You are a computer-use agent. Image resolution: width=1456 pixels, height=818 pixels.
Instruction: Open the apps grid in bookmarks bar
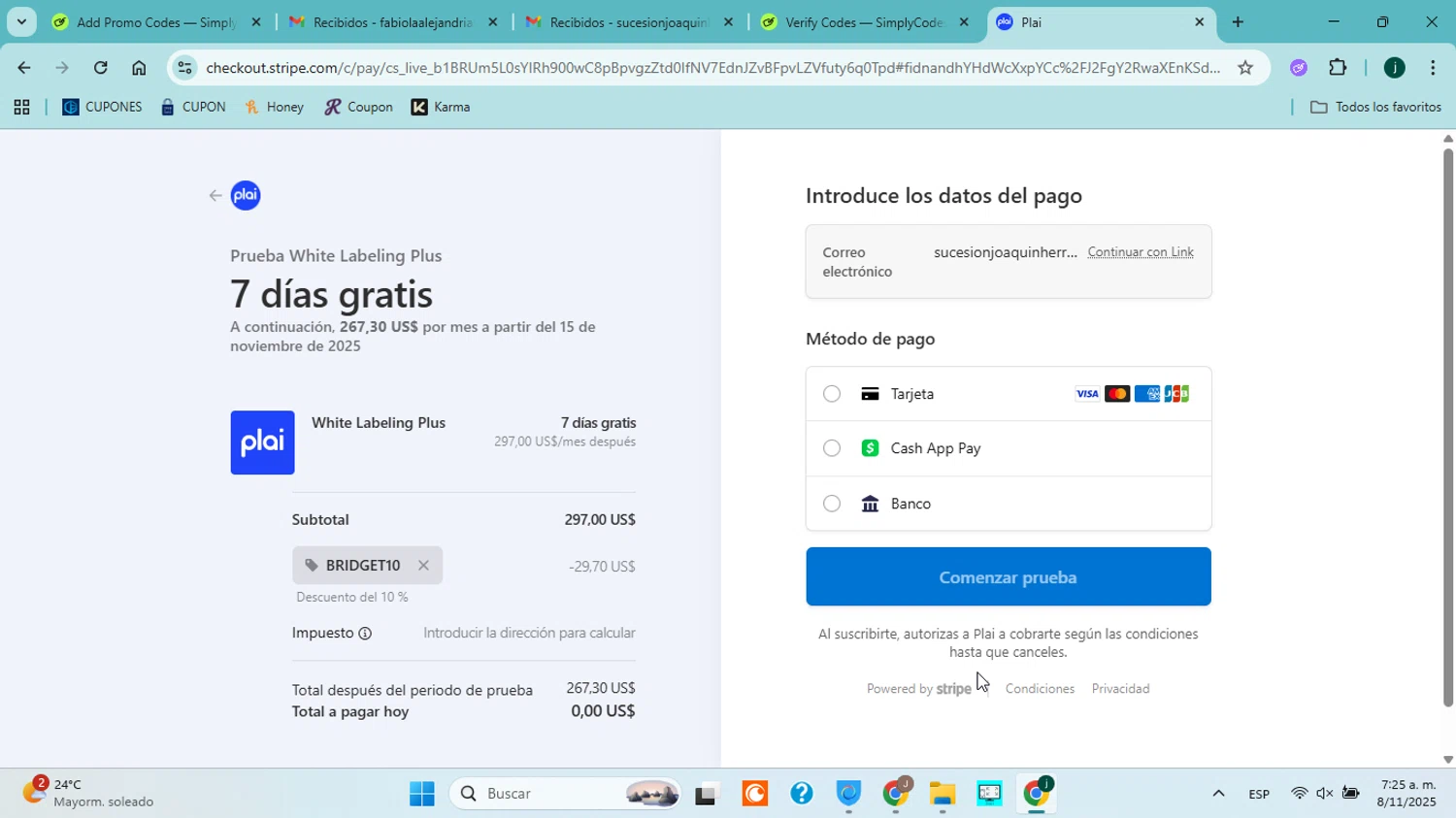click(21, 108)
